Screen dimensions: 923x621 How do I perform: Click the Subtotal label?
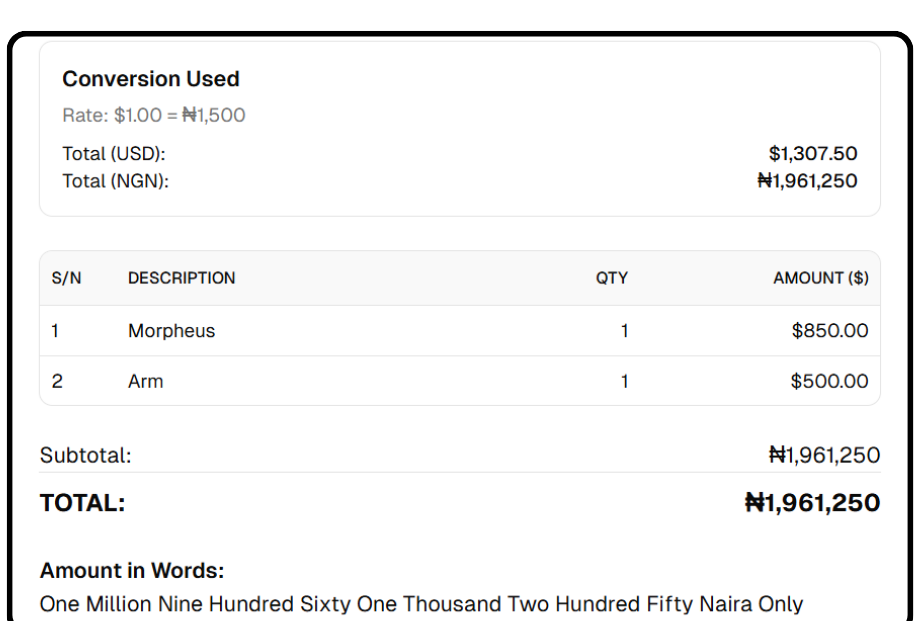click(86, 456)
